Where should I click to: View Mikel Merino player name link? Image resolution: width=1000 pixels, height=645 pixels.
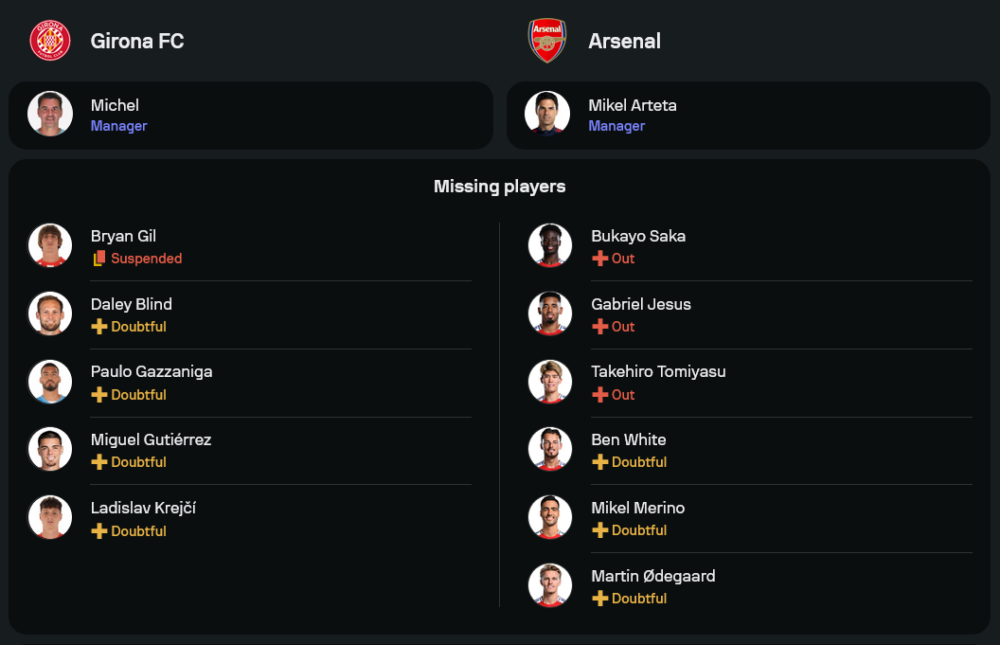(x=638, y=508)
